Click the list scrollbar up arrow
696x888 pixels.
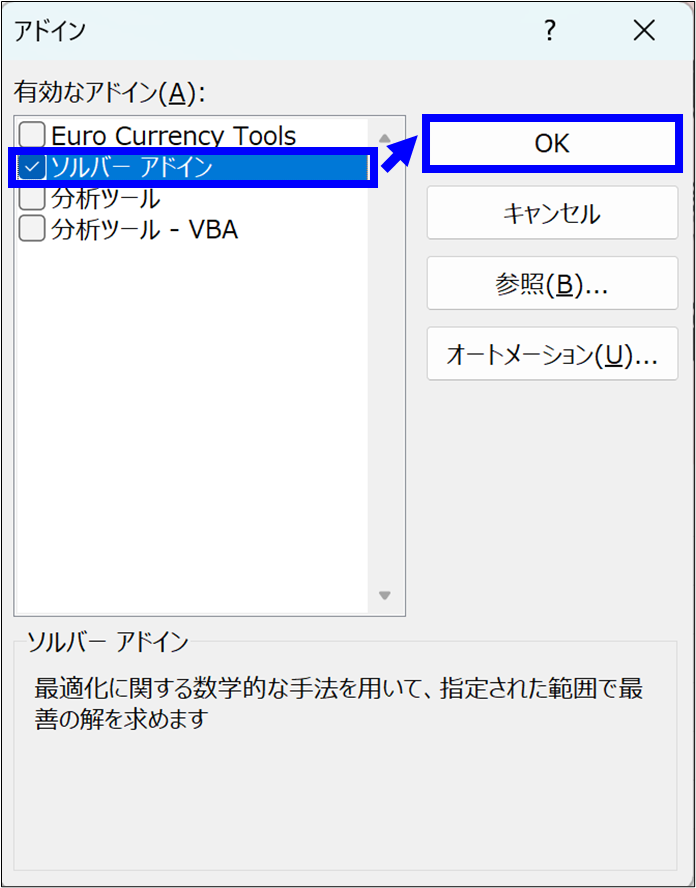pos(385,138)
